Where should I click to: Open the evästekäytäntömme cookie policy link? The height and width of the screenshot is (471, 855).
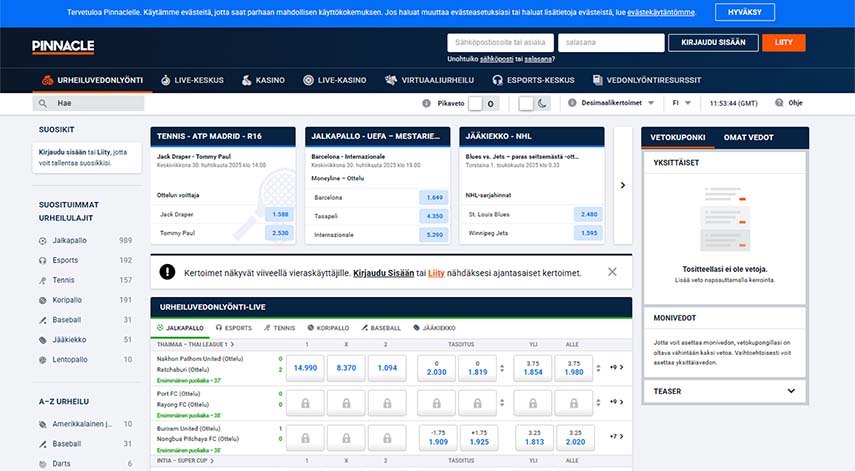[x=661, y=12]
